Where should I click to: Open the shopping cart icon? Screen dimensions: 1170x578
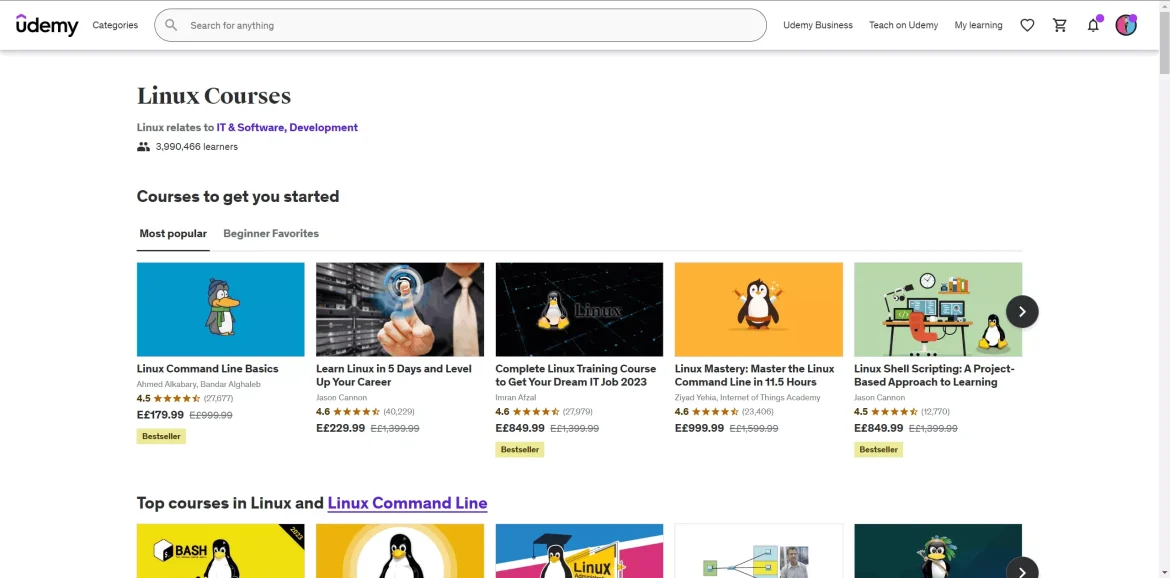tap(1060, 25)
